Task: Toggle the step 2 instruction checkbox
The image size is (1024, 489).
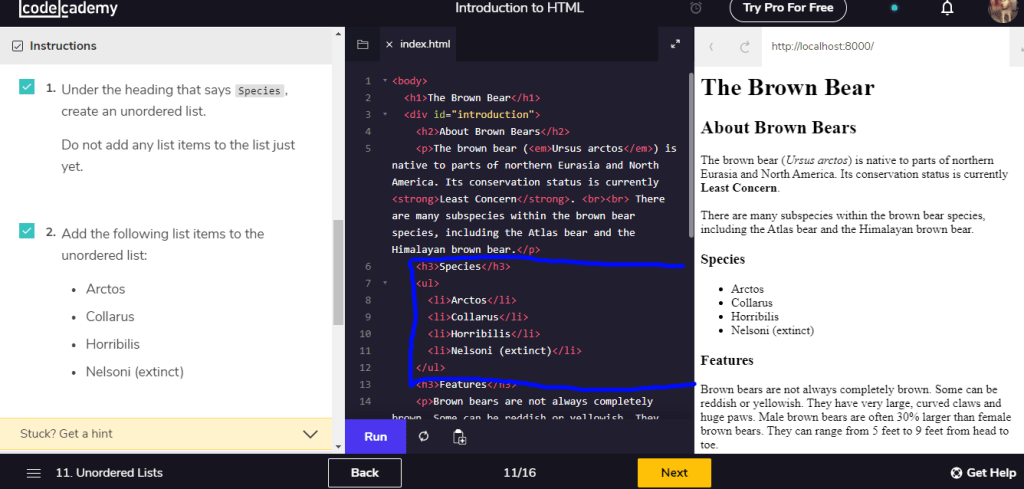Action: click(27, 232)
